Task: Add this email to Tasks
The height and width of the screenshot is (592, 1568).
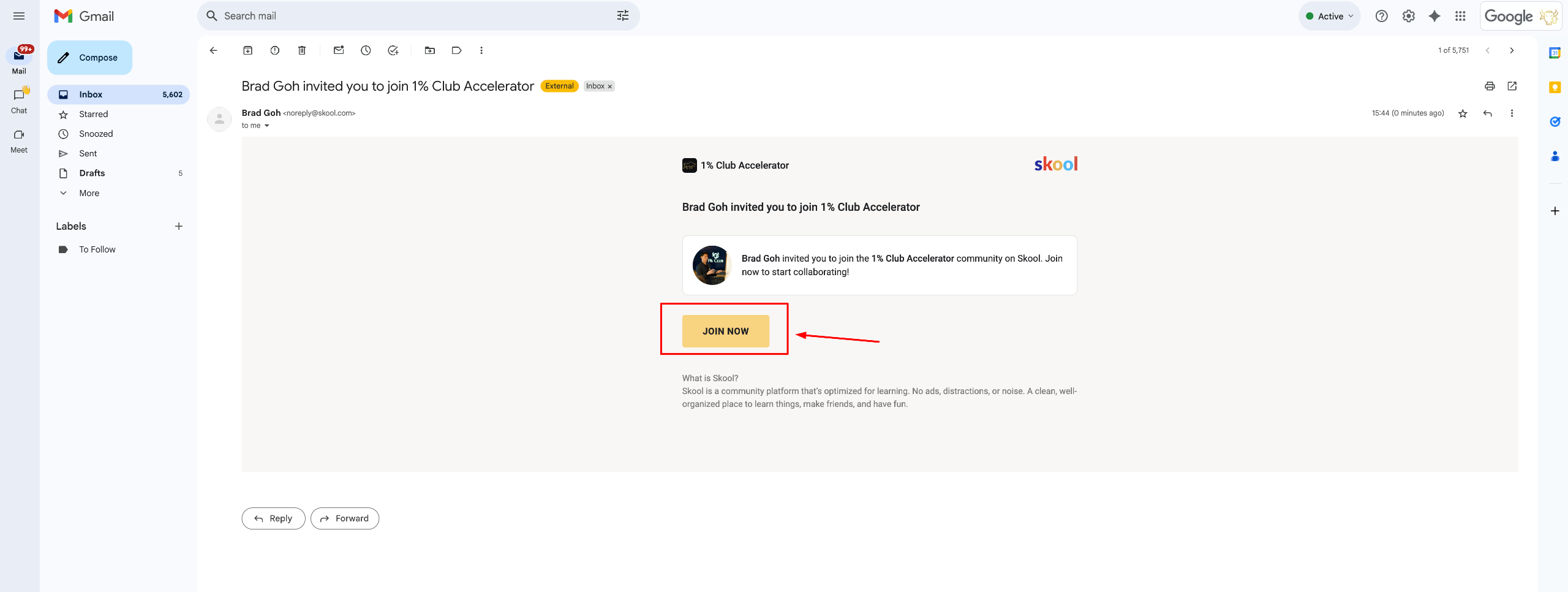Action: point(393,50)
